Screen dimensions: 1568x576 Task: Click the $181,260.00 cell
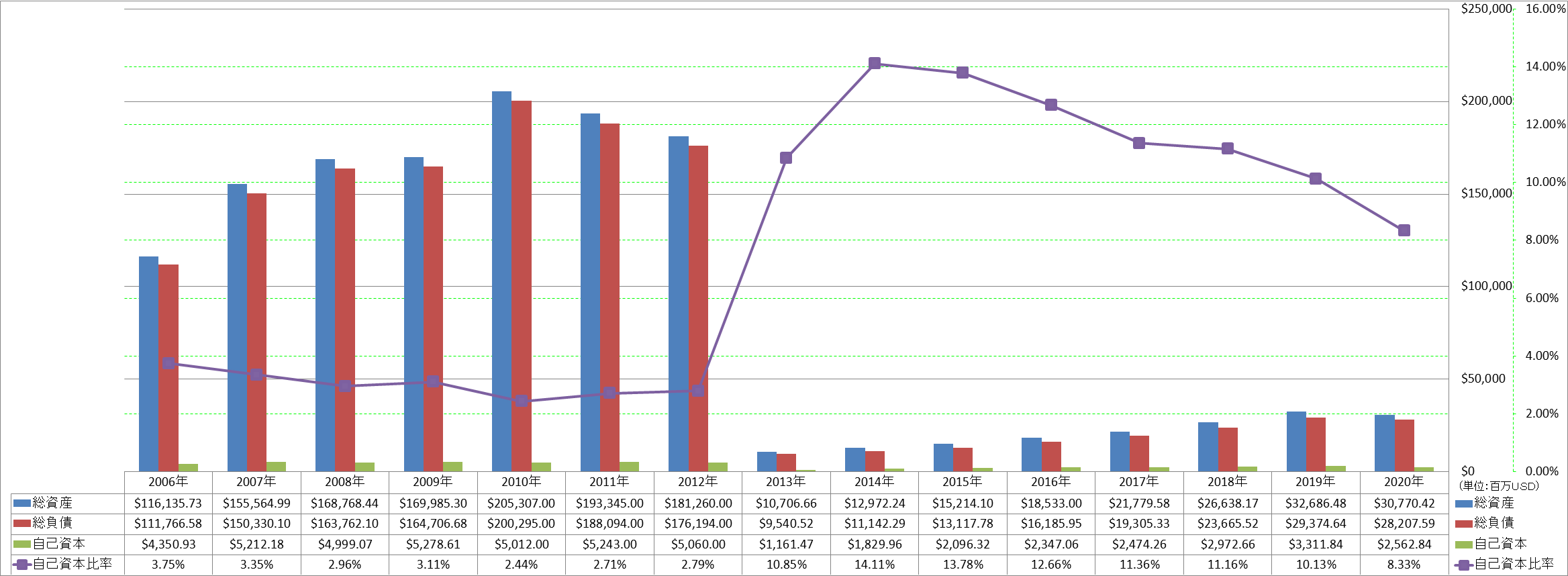[x=698, y=503]
